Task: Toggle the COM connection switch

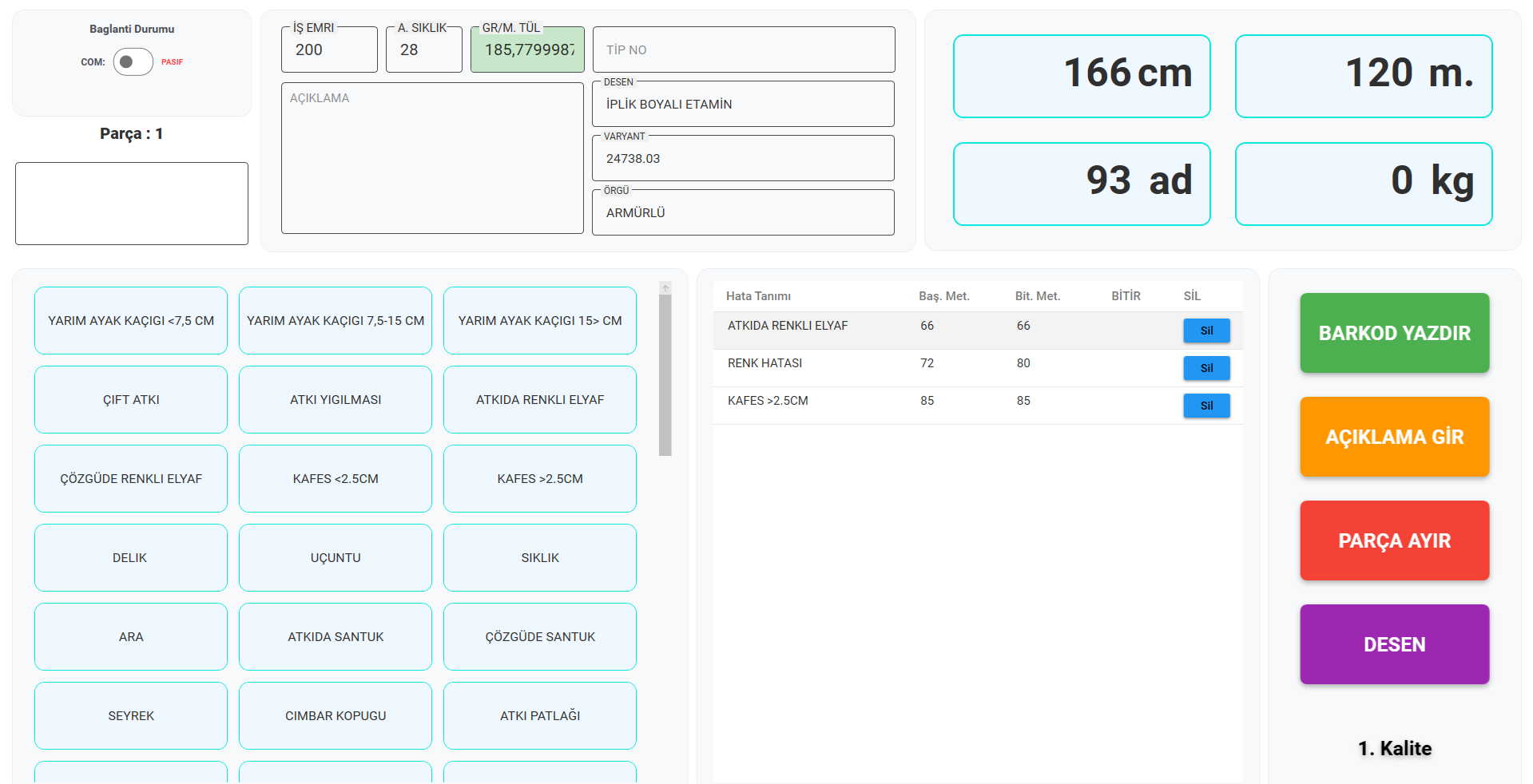Action: pos(133,61)
